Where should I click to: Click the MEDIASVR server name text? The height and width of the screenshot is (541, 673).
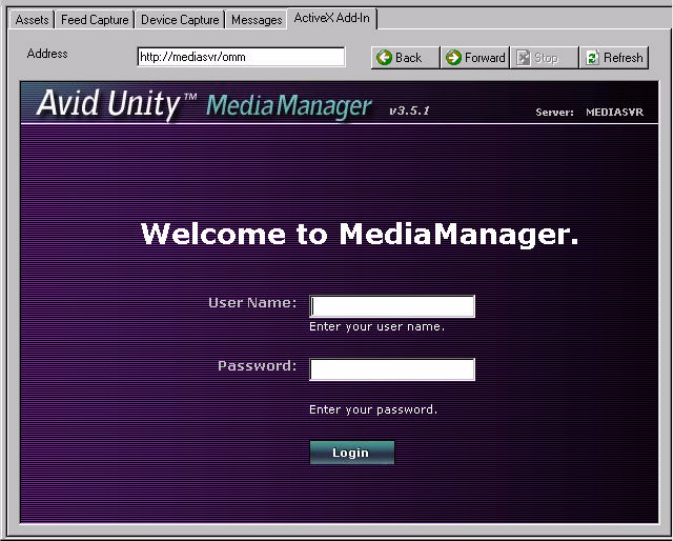coord(615,112)
